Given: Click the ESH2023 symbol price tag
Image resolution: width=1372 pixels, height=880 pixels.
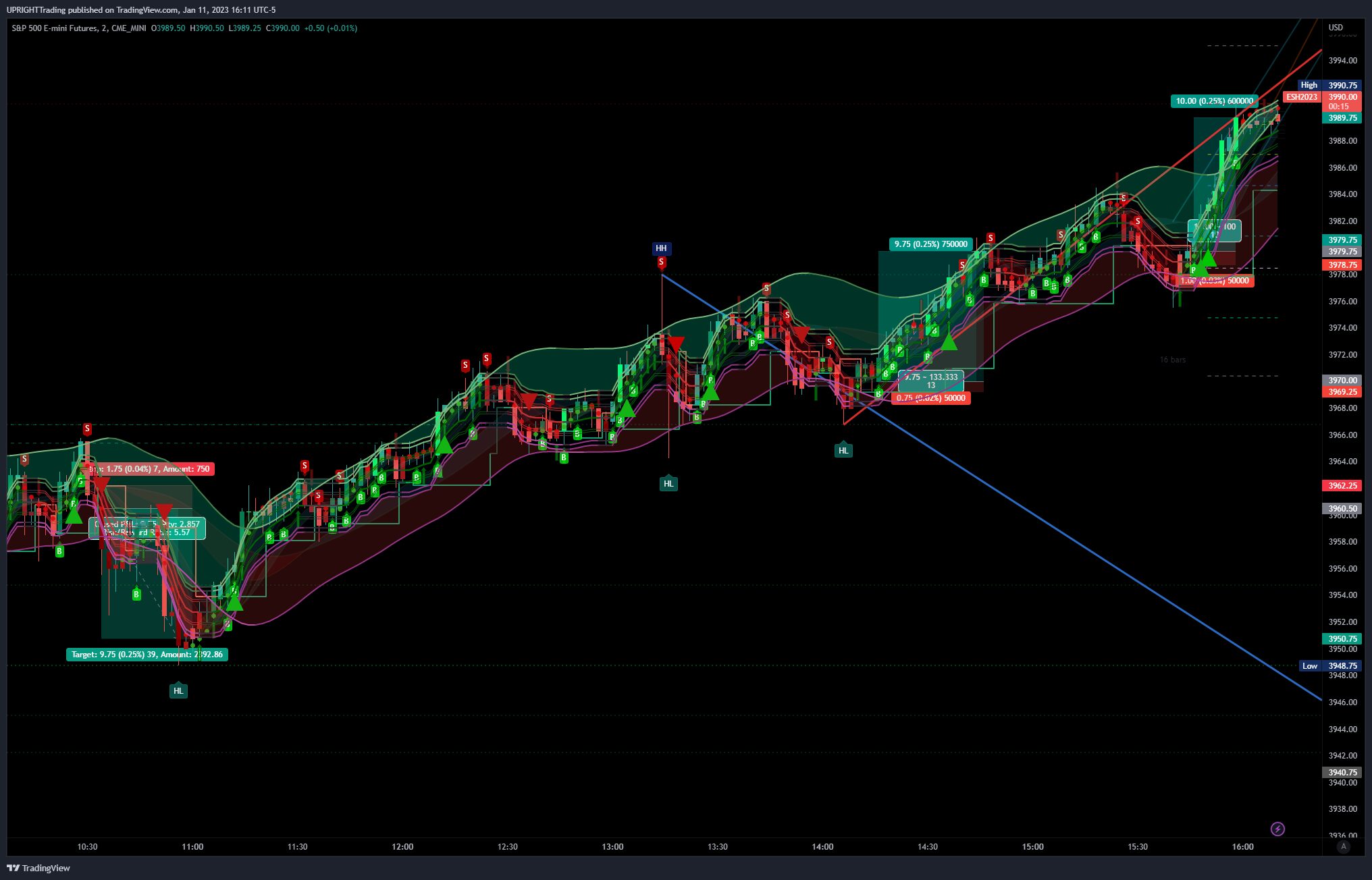Looking at the screenshot, I should (x=1302, y=97).
